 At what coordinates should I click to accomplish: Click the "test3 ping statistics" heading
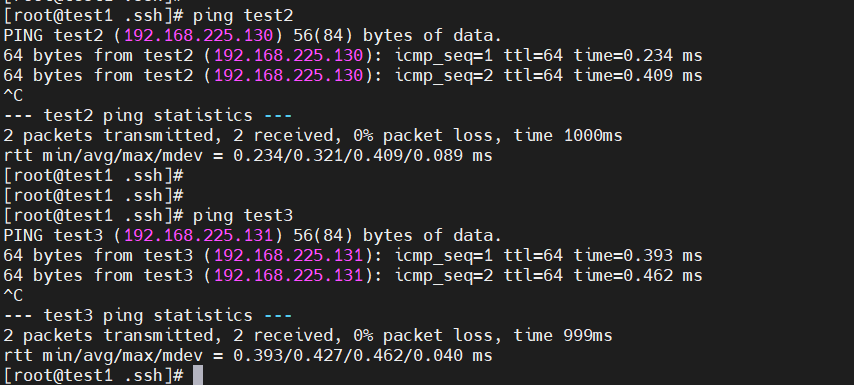(148, 316)
